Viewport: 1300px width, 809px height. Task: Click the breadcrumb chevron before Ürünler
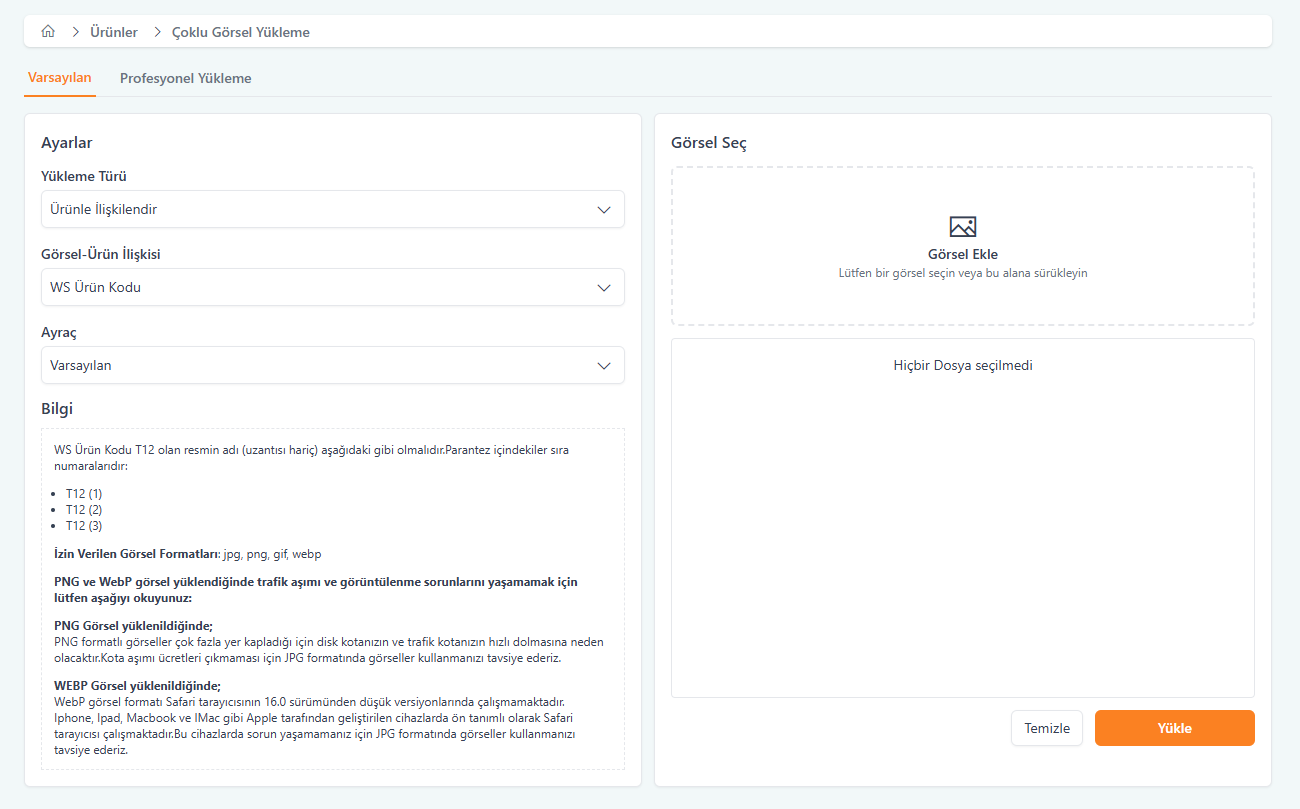[75, 32]
